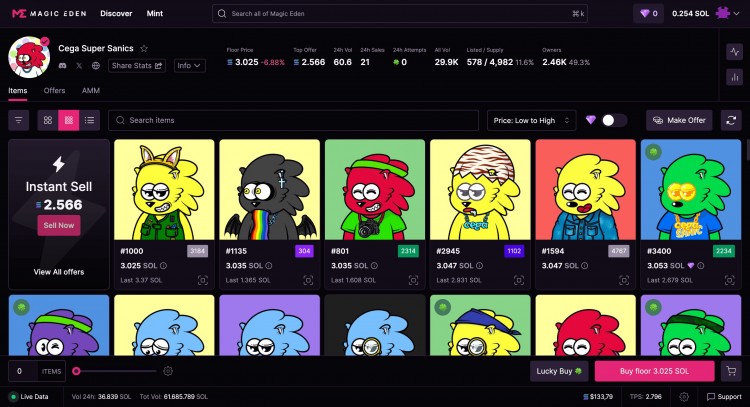Open the Mint menu
This screenshot has height=407, width=750.
click(154, 13)
